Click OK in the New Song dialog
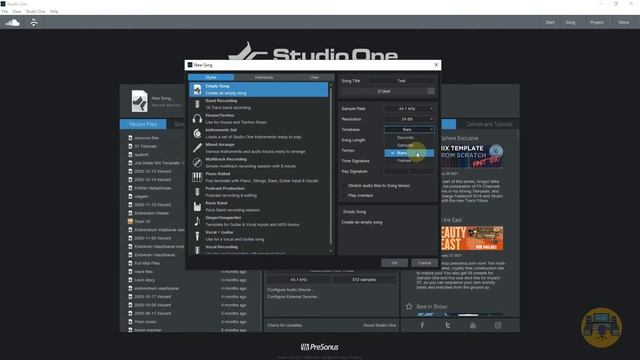Viewport: 640px width, 360px height. (394, 263)
